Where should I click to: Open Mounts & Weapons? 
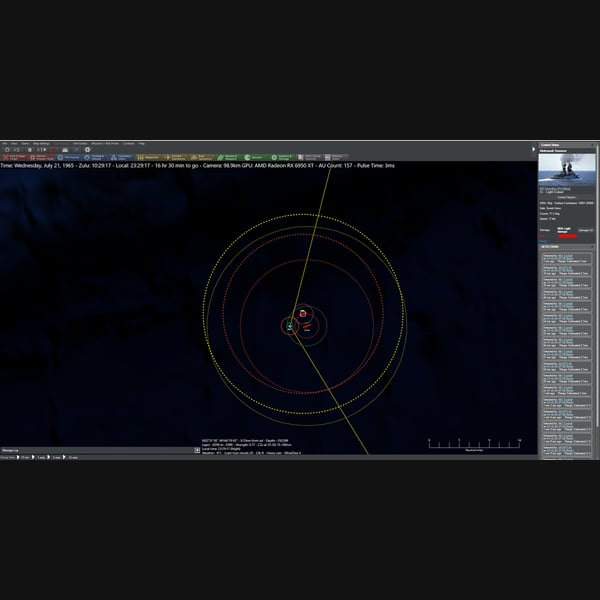[x=229, y=157]
